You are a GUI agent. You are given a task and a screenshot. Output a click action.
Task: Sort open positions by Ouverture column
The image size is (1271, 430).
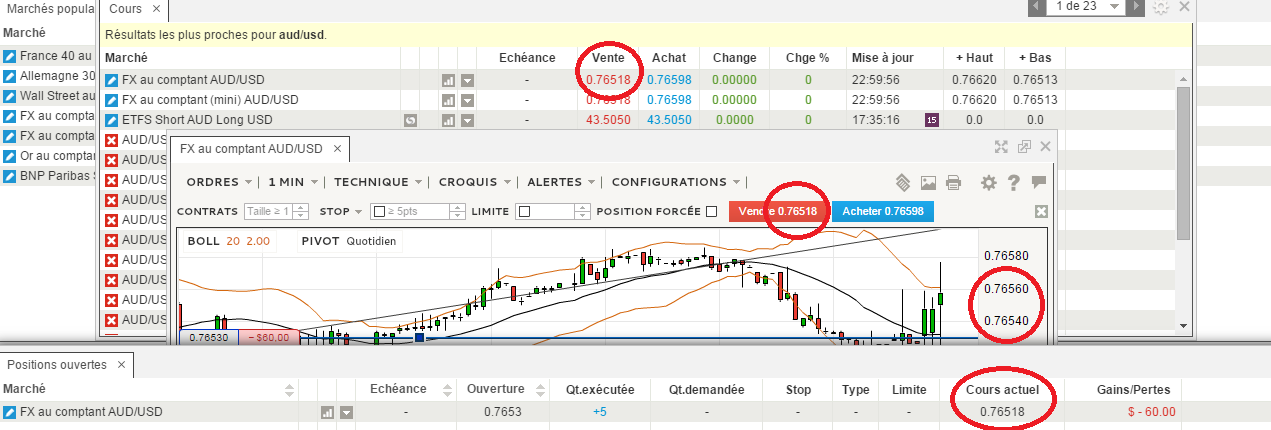[x=495, y=389]
